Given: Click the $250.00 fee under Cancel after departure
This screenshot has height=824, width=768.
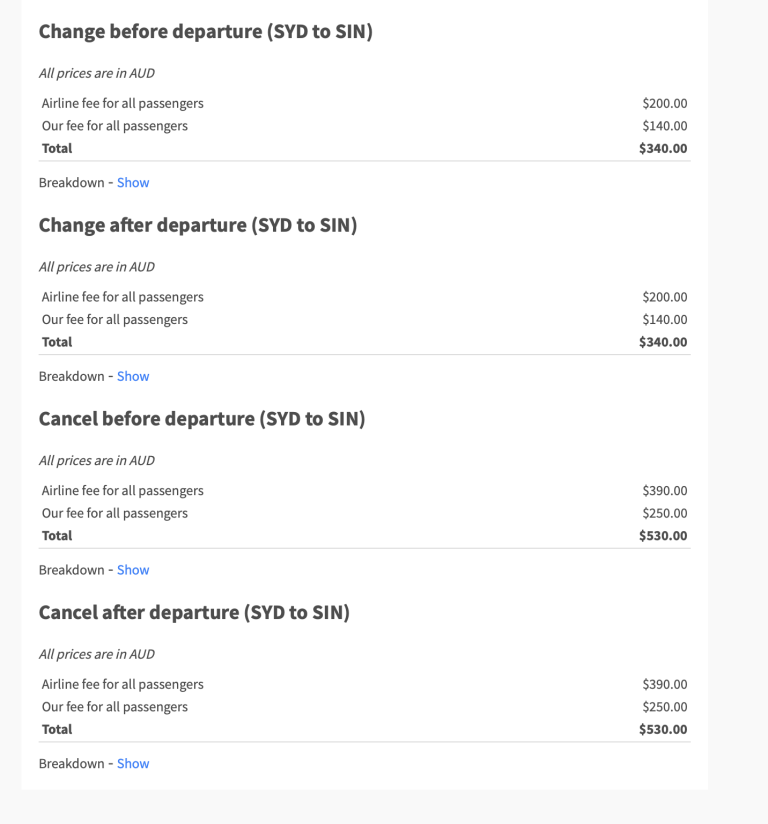Looking at the screenshot, I should pos(665,707).
